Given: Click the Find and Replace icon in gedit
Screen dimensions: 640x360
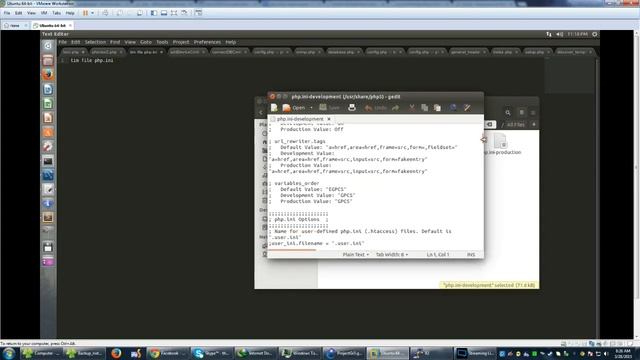Looking at the screenshot, I should 467,108.
